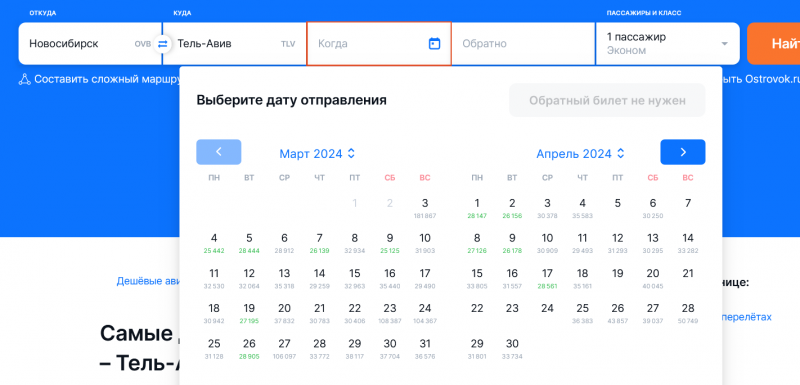Click calendar icon in Когда field
Screen dimensions: 800x385
[434, 43]
